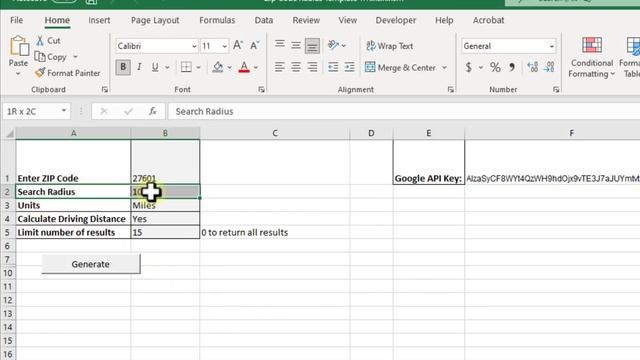Increase font size with the larger A icon
640x360 pixels.
(x=238, y=46)
